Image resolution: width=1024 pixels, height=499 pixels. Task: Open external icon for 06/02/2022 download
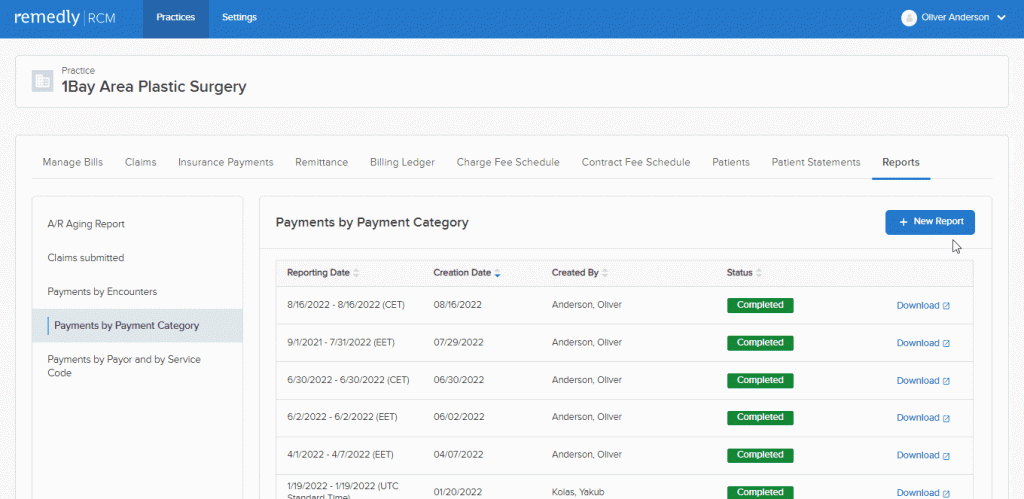pos(946,418)
